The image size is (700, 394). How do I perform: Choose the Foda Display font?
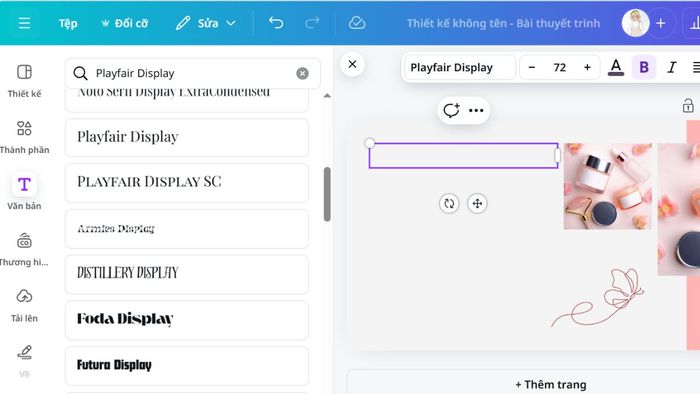click(x=187, y=320)
